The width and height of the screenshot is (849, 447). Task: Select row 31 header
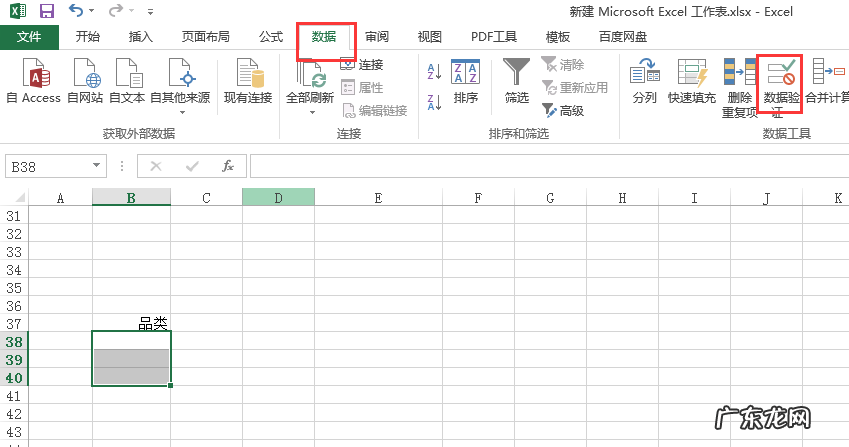pos(14,216)
